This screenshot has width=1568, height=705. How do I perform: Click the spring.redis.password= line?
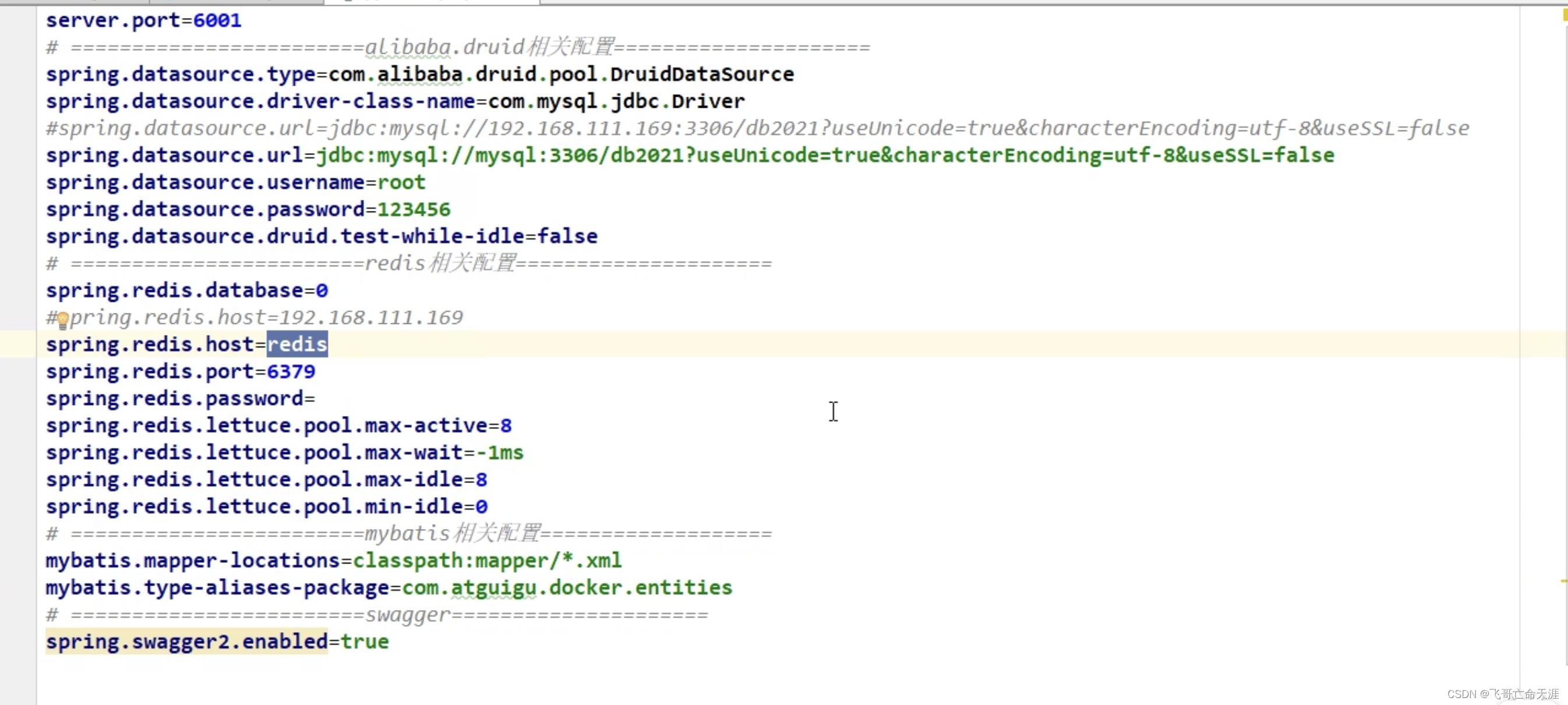point(180,399)
